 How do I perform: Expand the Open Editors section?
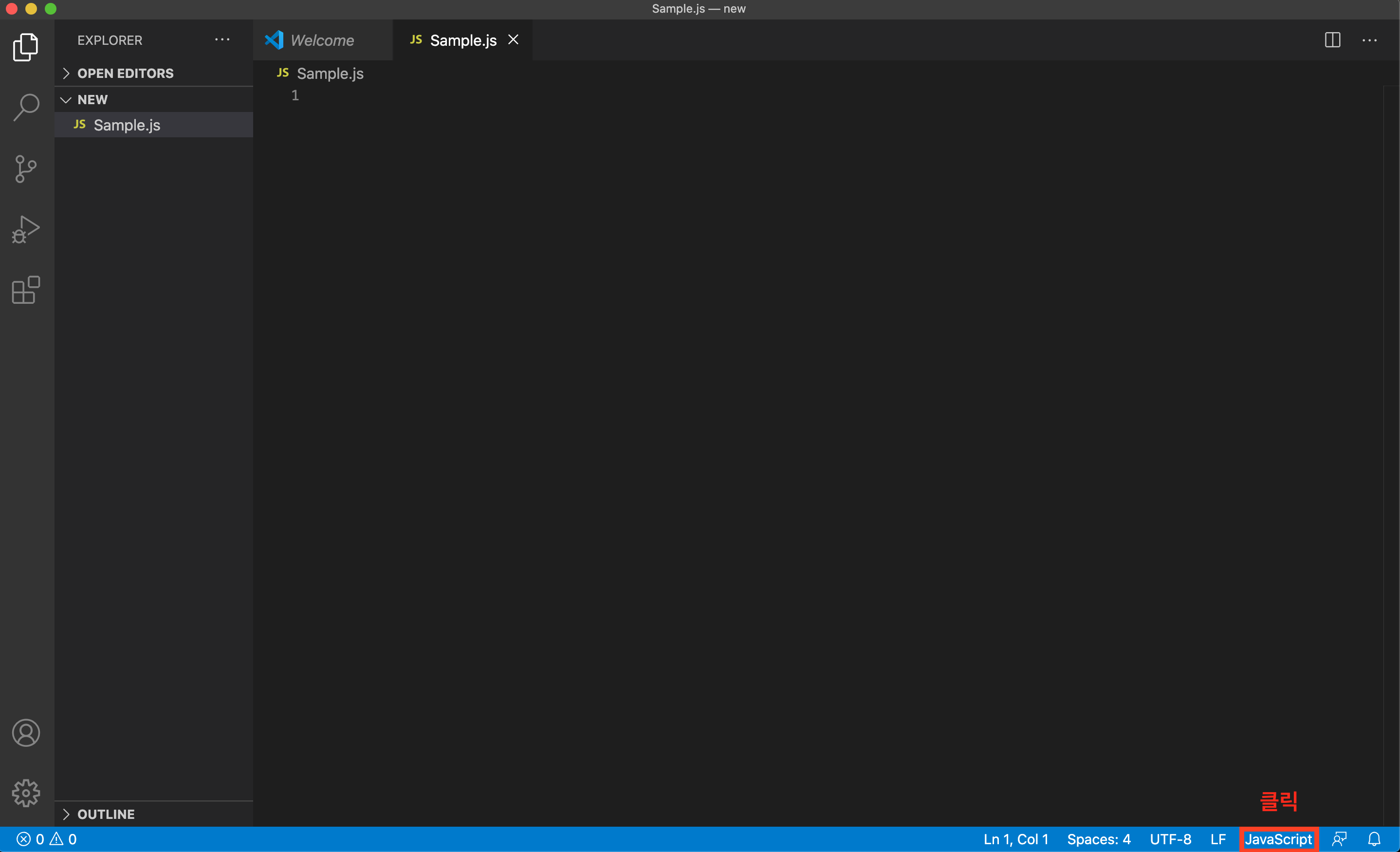coord(125,74)
